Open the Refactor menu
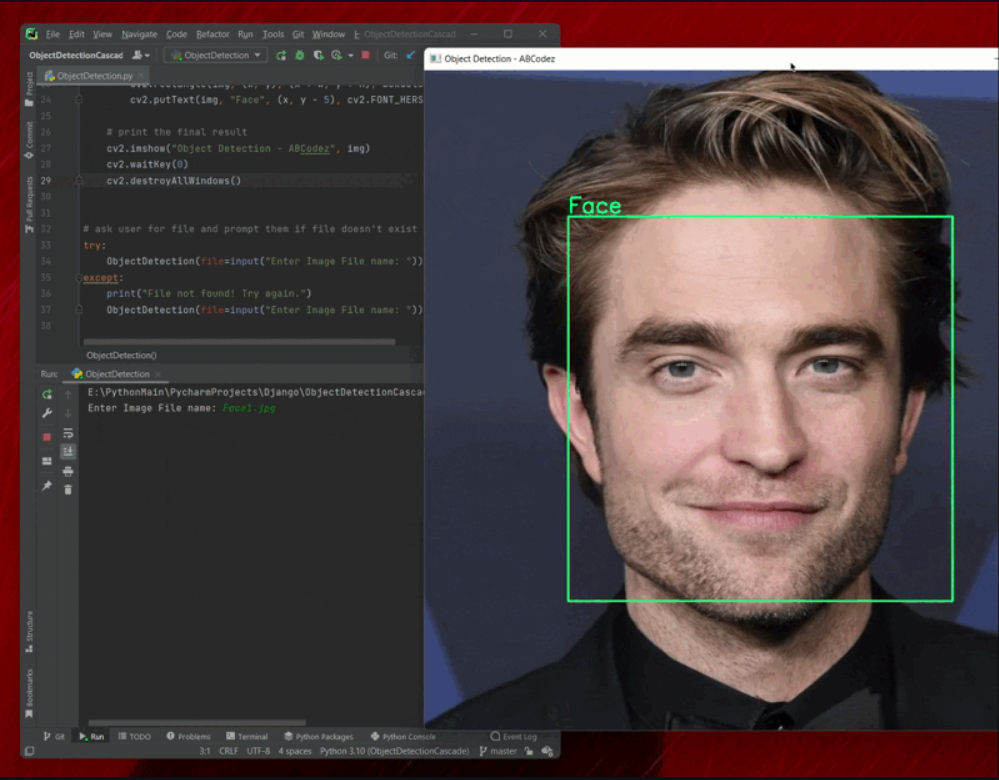This screenshot has height=780, width=999. tap(212, 34)
